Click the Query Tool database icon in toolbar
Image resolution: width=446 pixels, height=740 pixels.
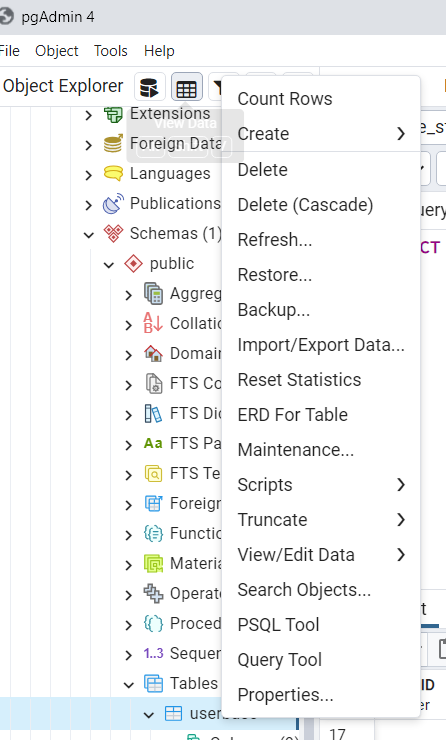[x=150, y=87]
